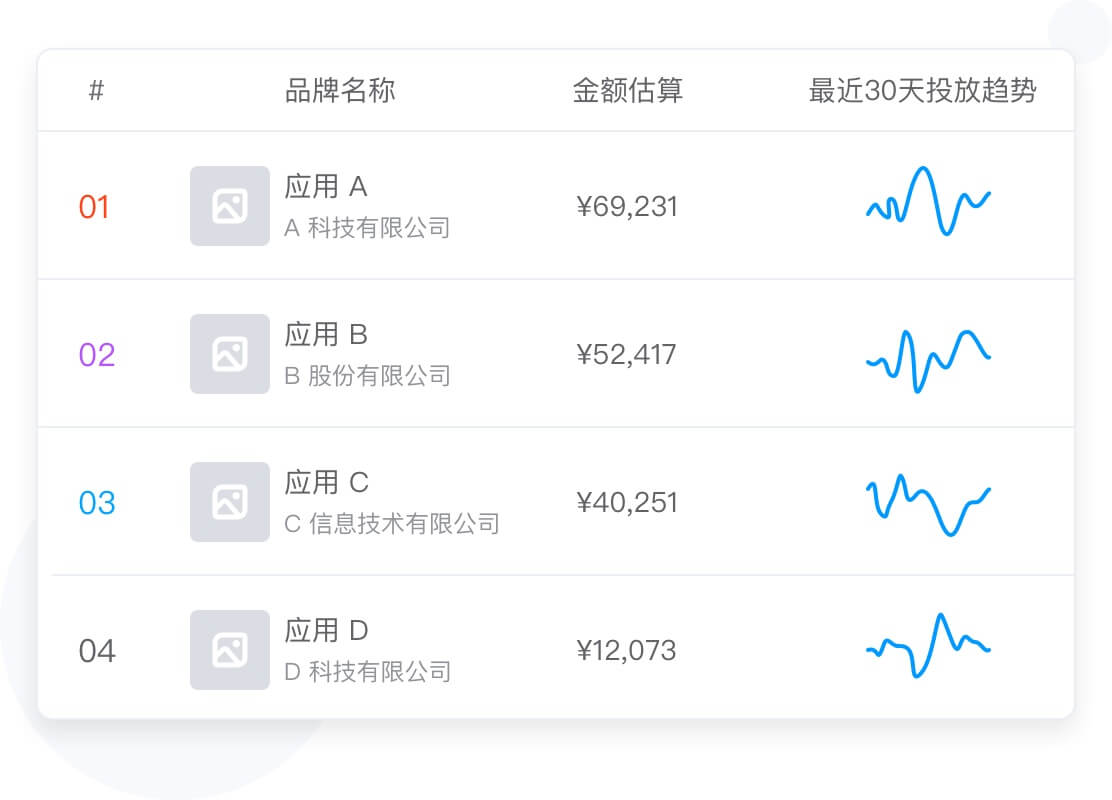Click the purple rank number 02
This screenshot has height=800, width=1112.
[97, 355]
